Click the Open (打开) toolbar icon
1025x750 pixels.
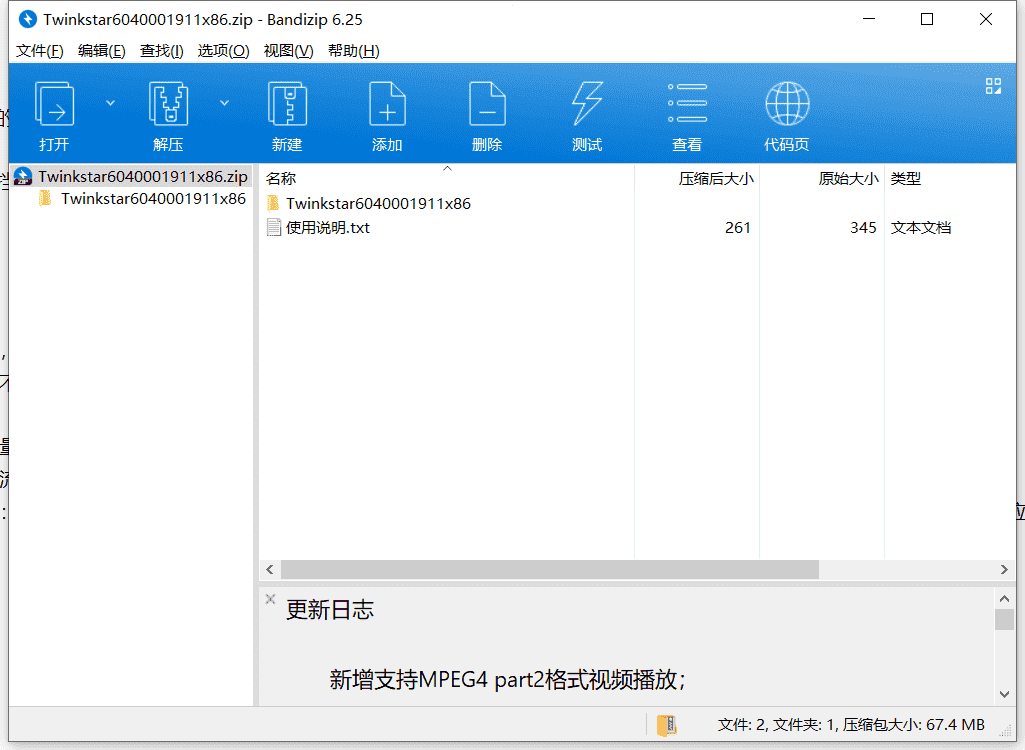[x=54, y=104]
